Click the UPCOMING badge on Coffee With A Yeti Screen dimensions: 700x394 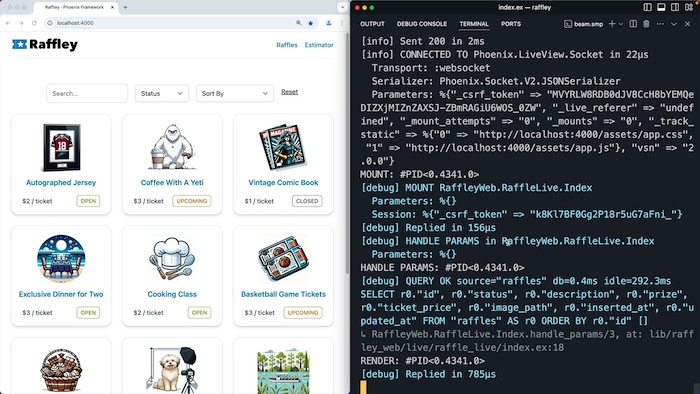[192, 201]
